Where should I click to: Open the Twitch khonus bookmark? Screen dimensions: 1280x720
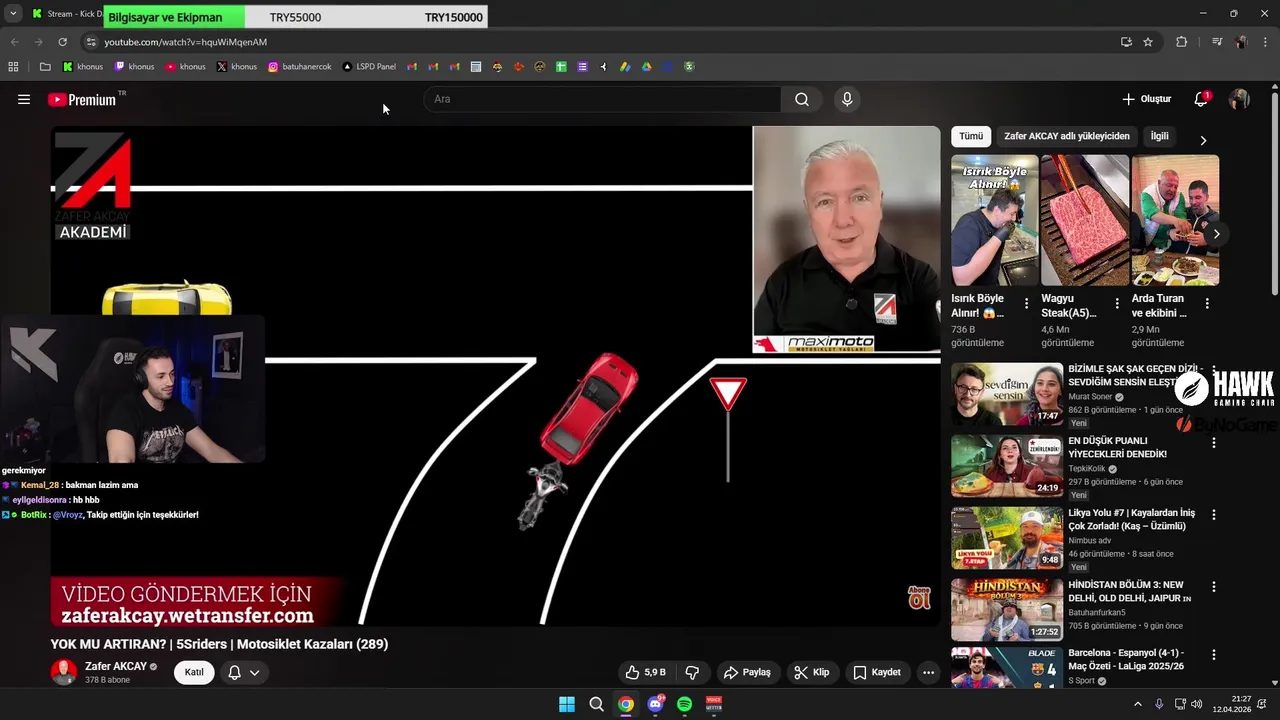point(134,67)
